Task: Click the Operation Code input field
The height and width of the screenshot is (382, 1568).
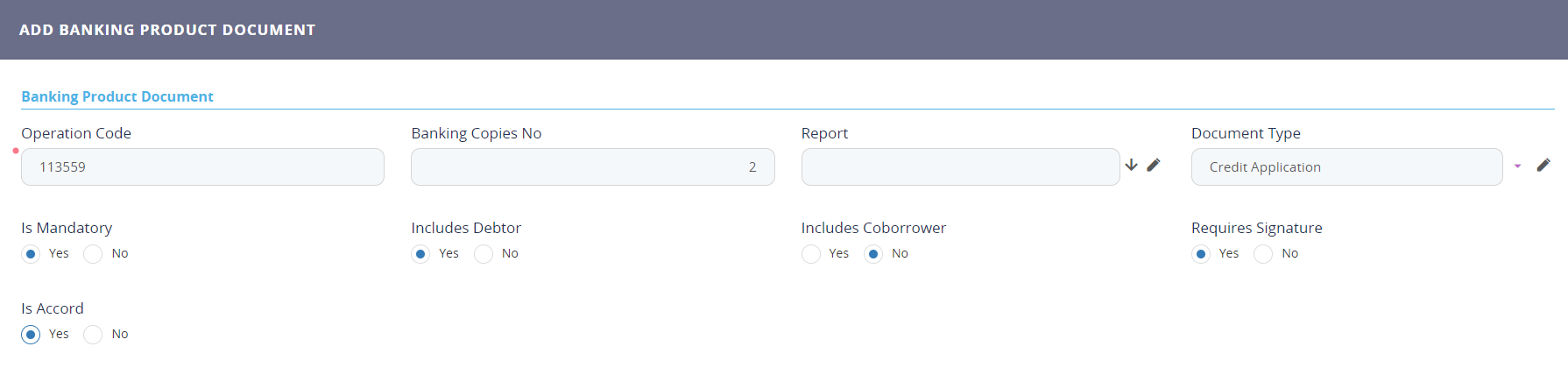Action: pos(202,166)
